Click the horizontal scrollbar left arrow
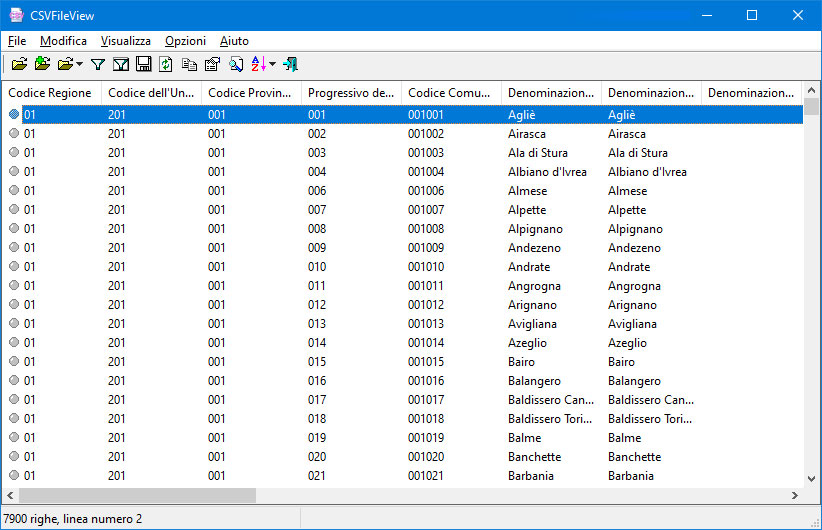 (x=10, y=495)
